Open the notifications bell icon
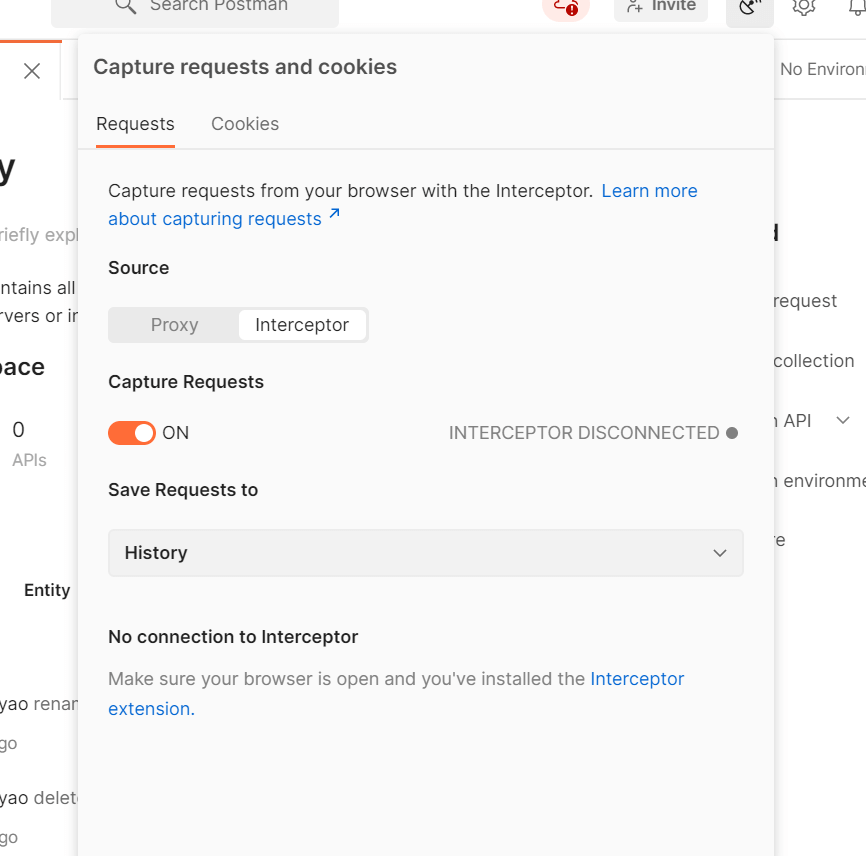Screen dimensions: 866x856 (857, 7)
